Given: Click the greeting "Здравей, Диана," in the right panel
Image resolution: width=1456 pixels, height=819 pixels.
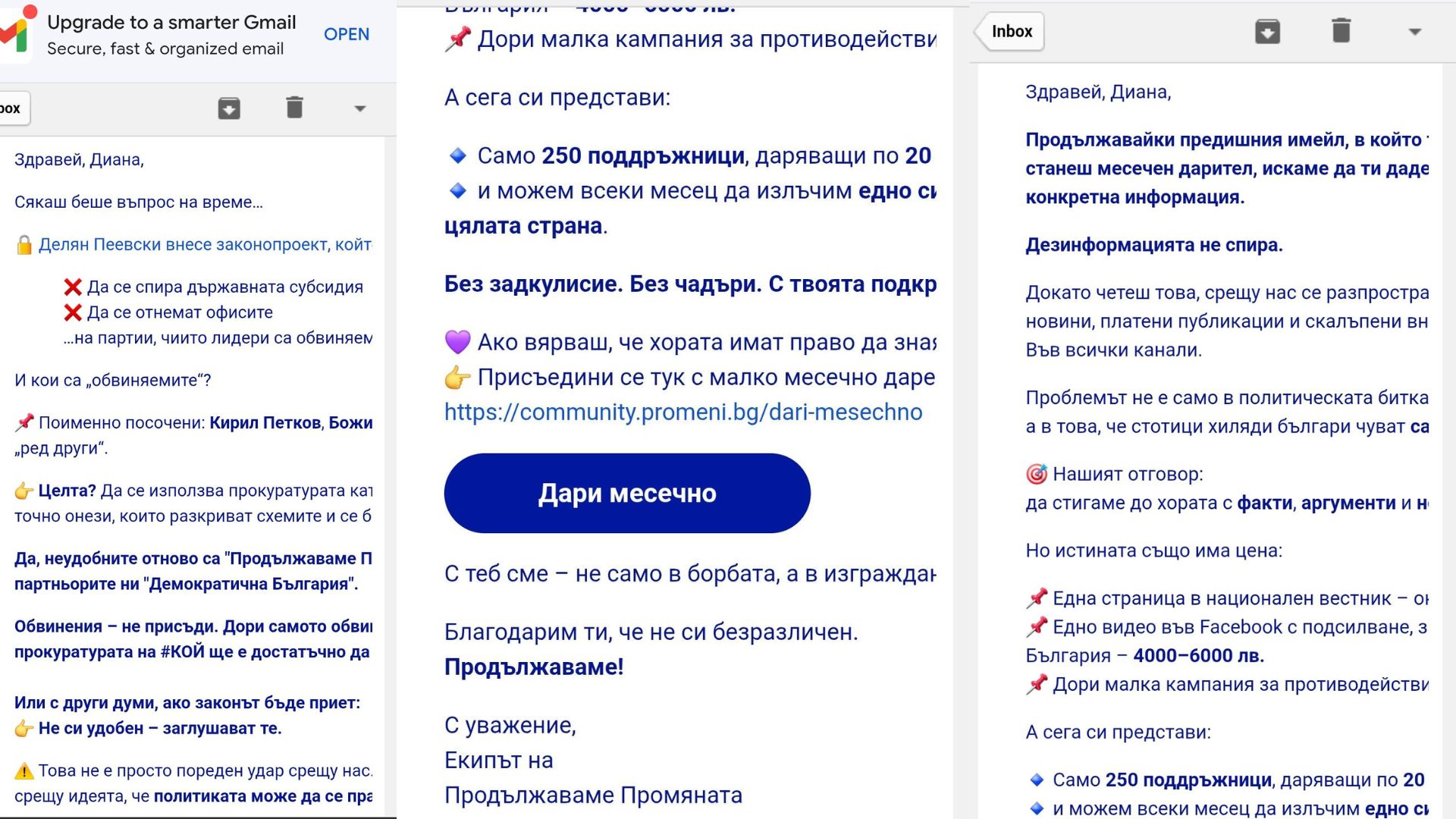Looking at the screenshot, I should tap(1098, 92).
